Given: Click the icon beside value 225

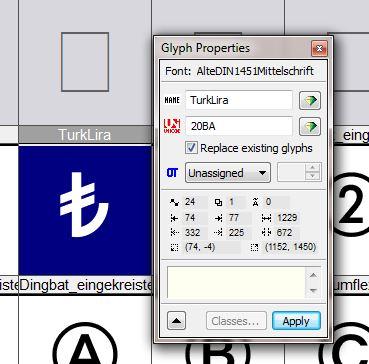Looking at the screenshot, I should tap(219, 233).
